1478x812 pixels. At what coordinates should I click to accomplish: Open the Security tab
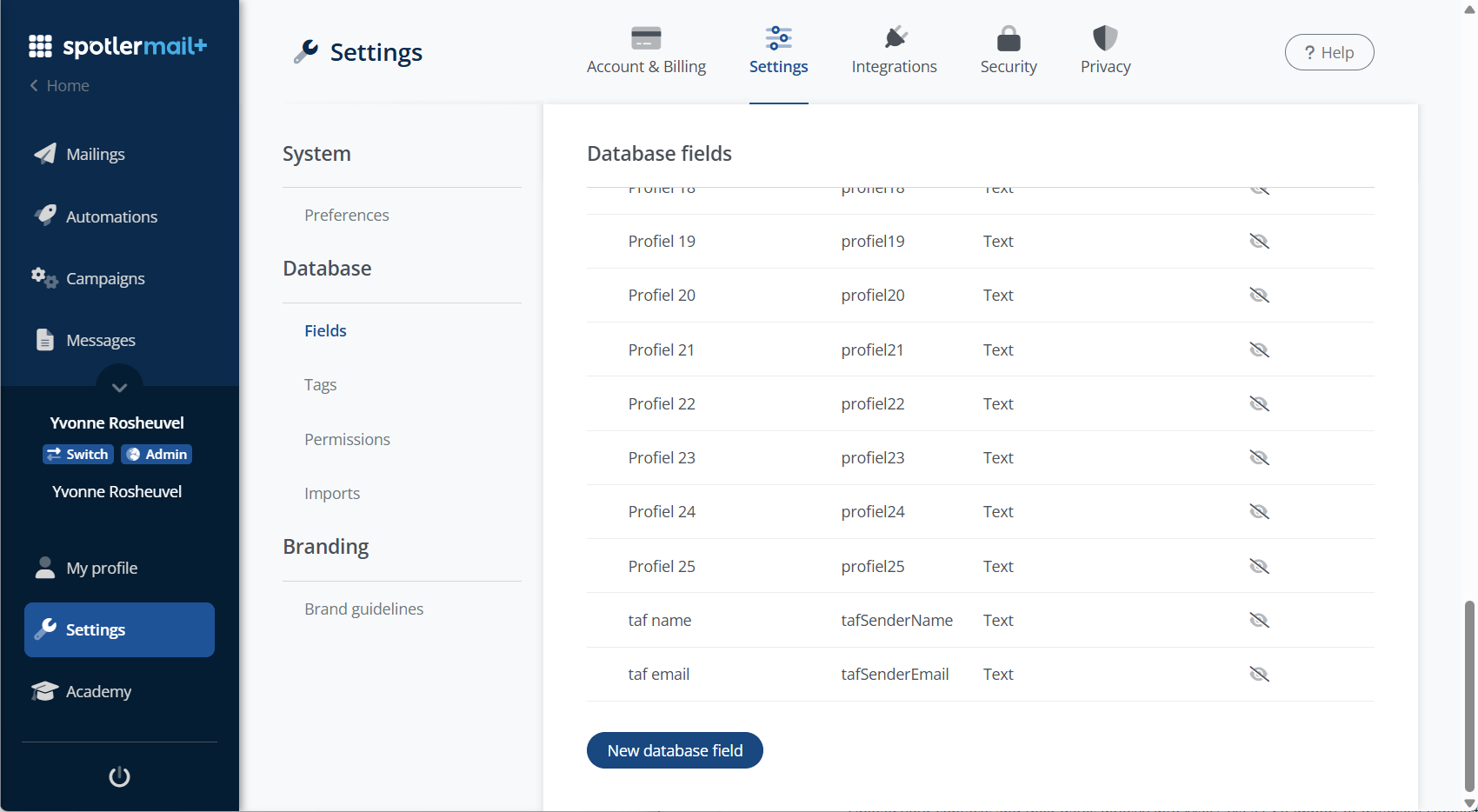pos(1009,52)
